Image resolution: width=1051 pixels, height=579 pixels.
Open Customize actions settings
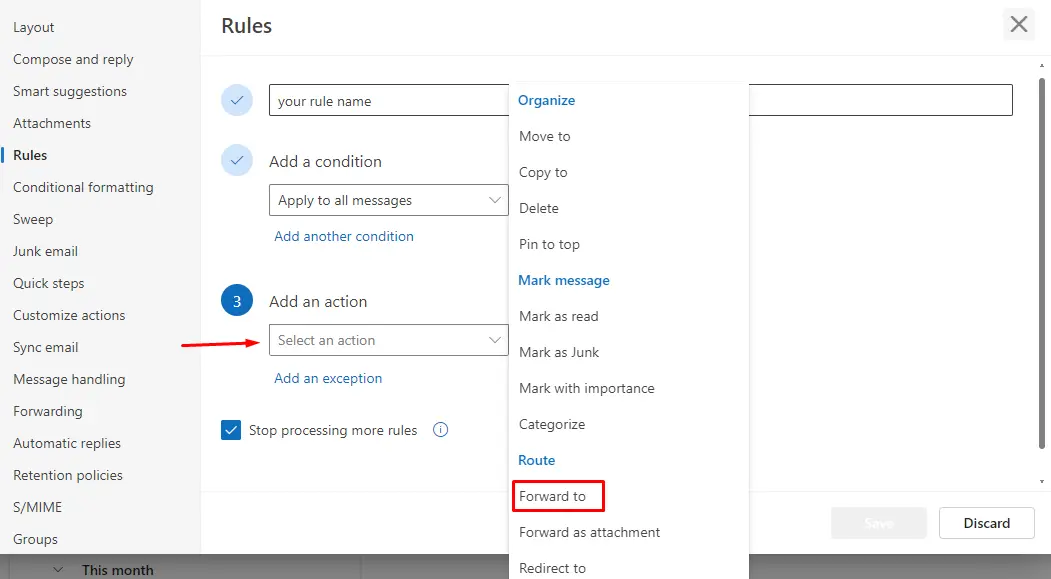tap(69, 315)
